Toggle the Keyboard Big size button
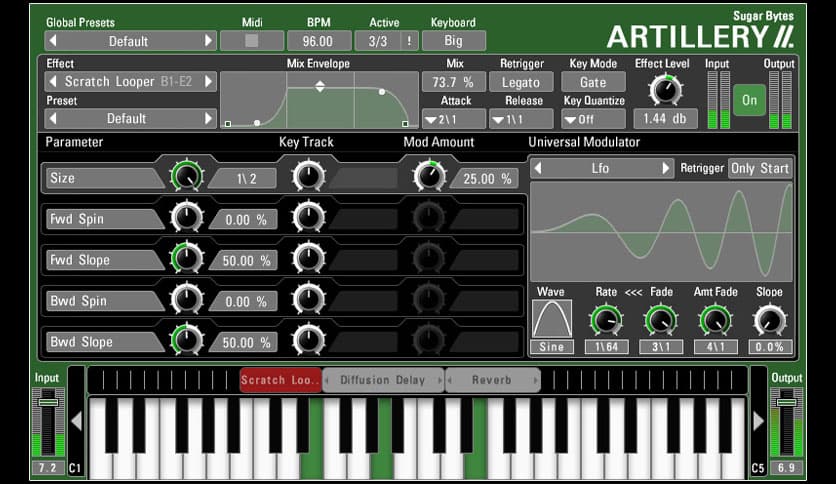836x484 pixels. (453, 41)
